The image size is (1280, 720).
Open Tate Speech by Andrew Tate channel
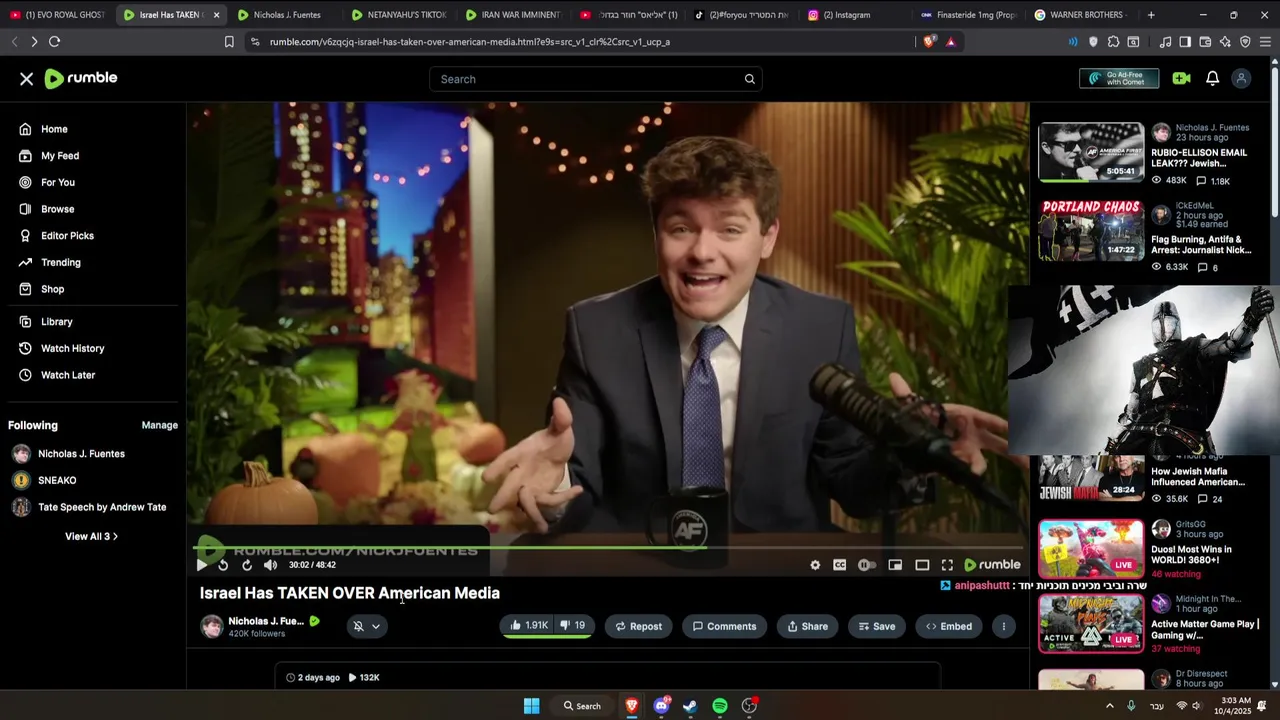pos(101,507)
